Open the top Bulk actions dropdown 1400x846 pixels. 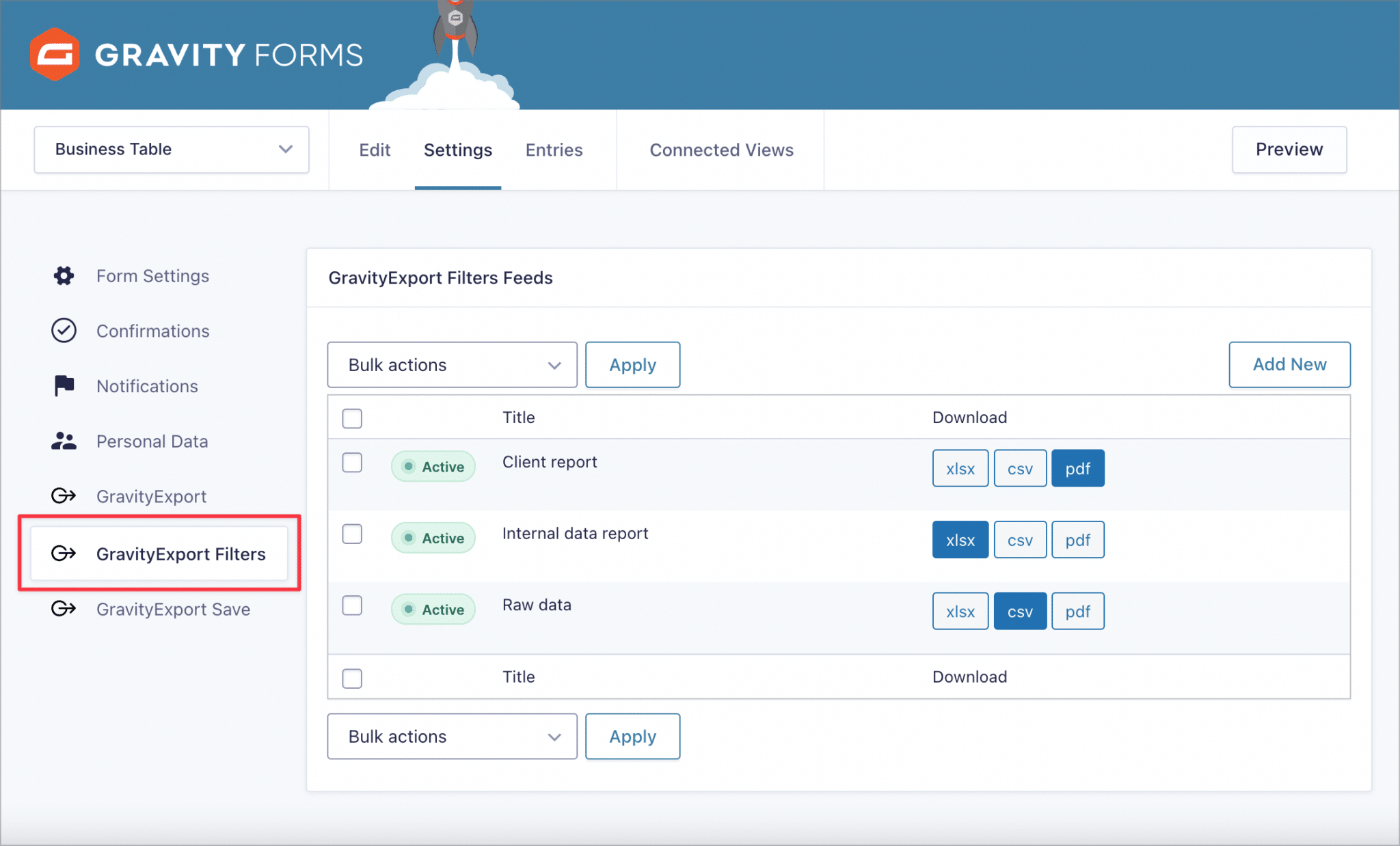[452, 365]
